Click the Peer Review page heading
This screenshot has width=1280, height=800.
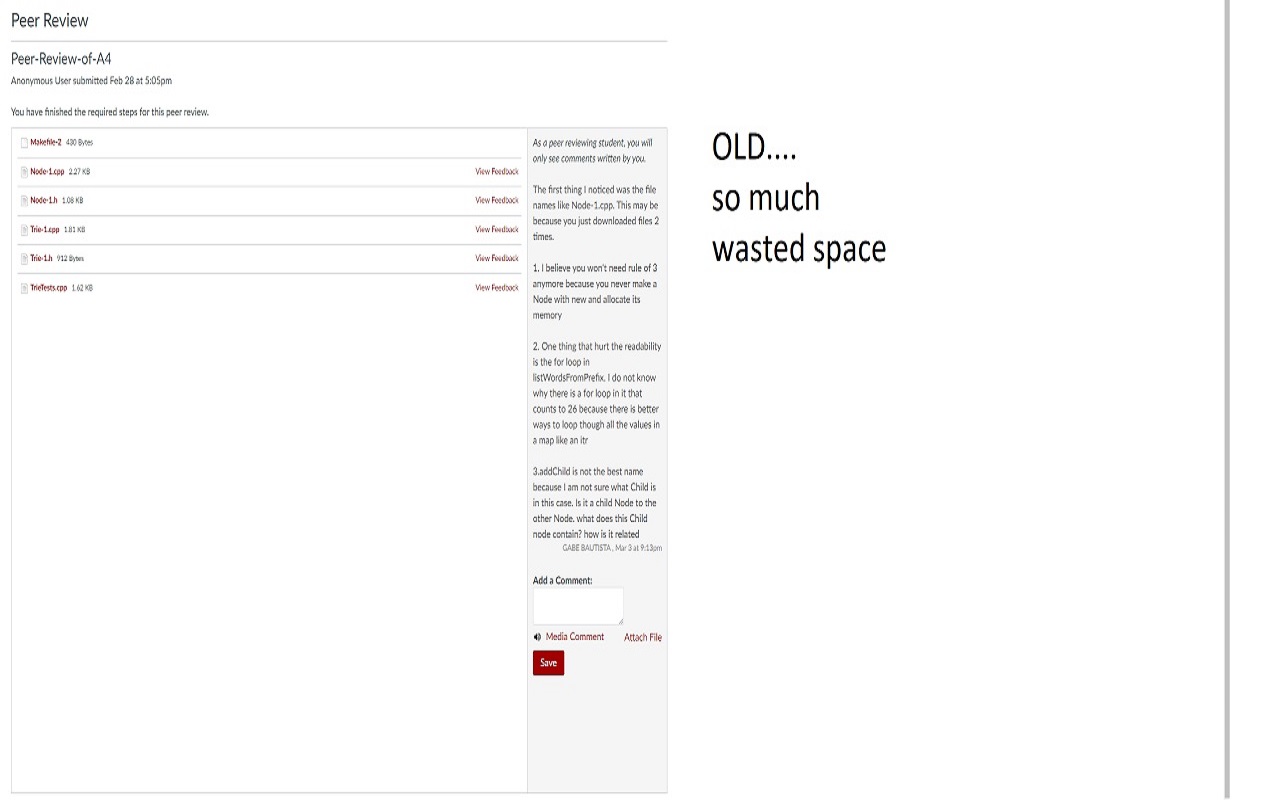(x=50, y=20)
